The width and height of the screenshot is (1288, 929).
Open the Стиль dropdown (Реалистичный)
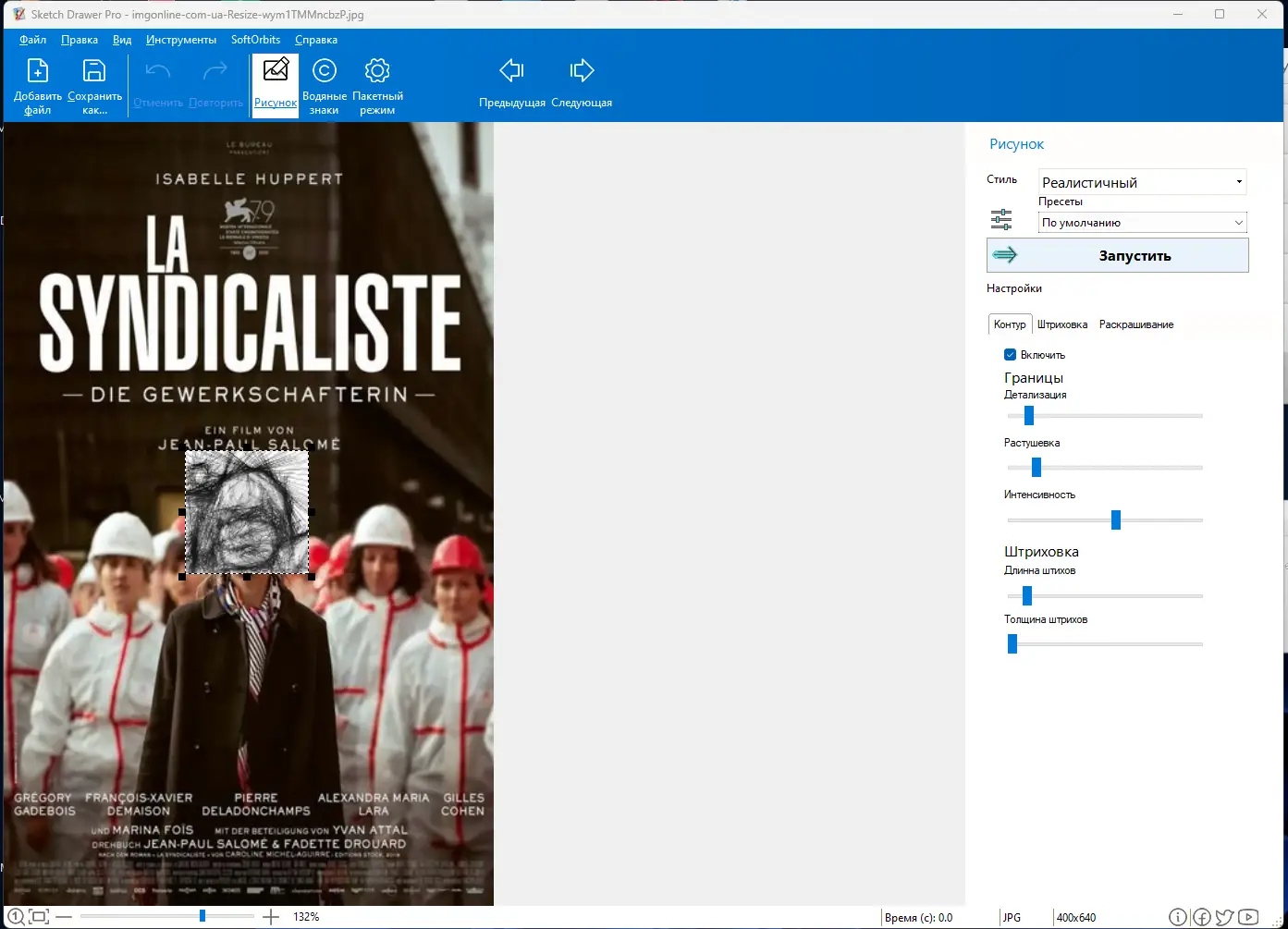pos(1142,182)
